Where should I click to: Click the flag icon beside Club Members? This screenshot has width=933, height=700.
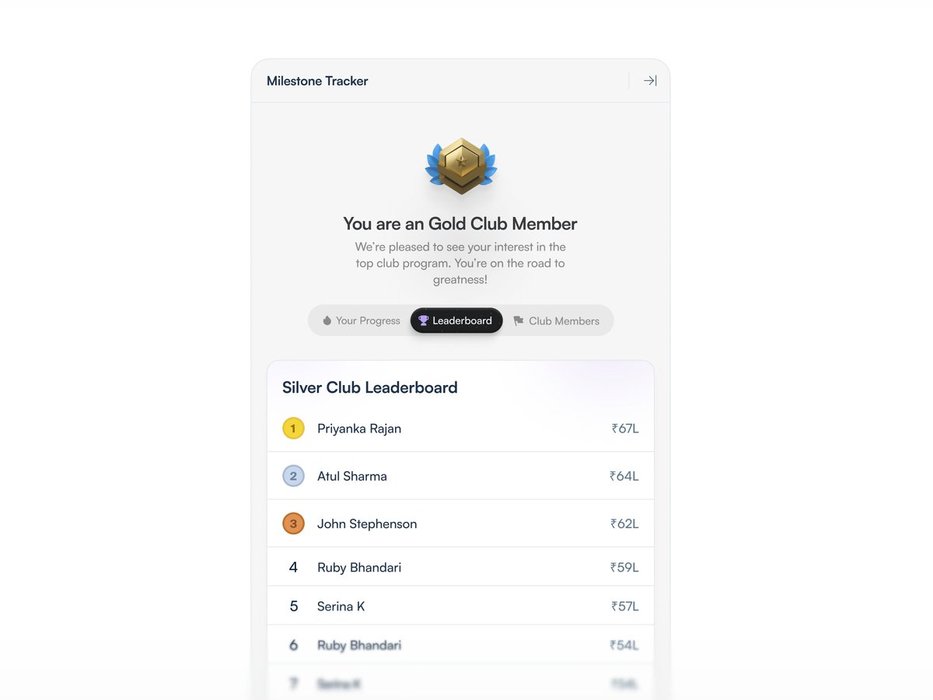(518, 321)
